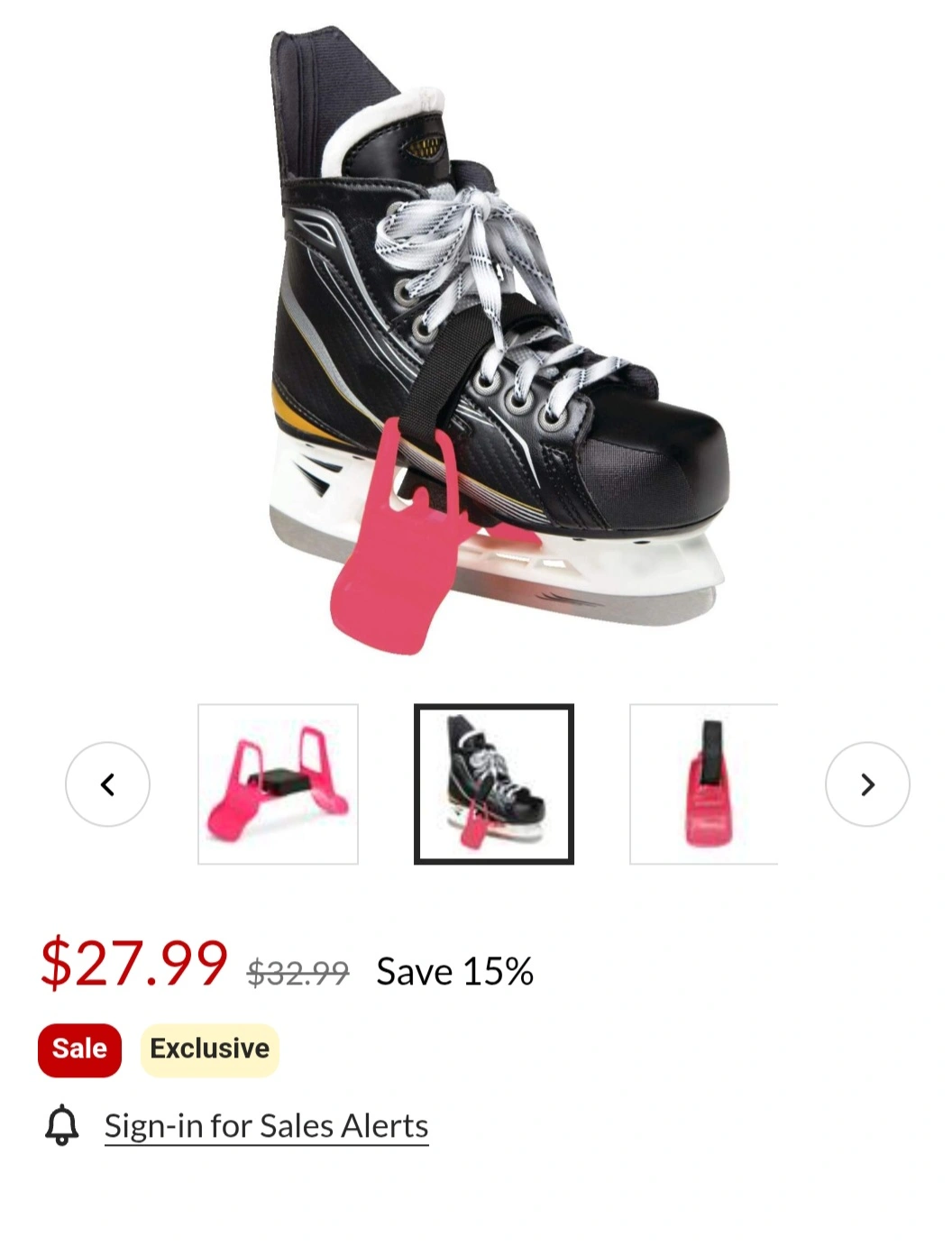952x1246 pixels.
Task: Tap the yellow Exclusive badge
Action: [x=209, y=1049]
